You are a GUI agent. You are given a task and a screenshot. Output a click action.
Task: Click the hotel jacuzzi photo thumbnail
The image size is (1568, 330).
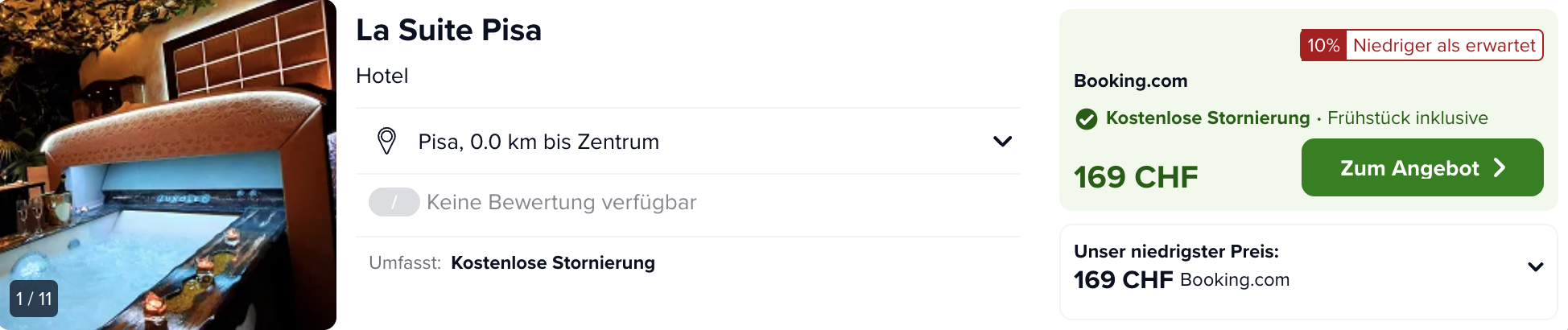pos(168,165)
